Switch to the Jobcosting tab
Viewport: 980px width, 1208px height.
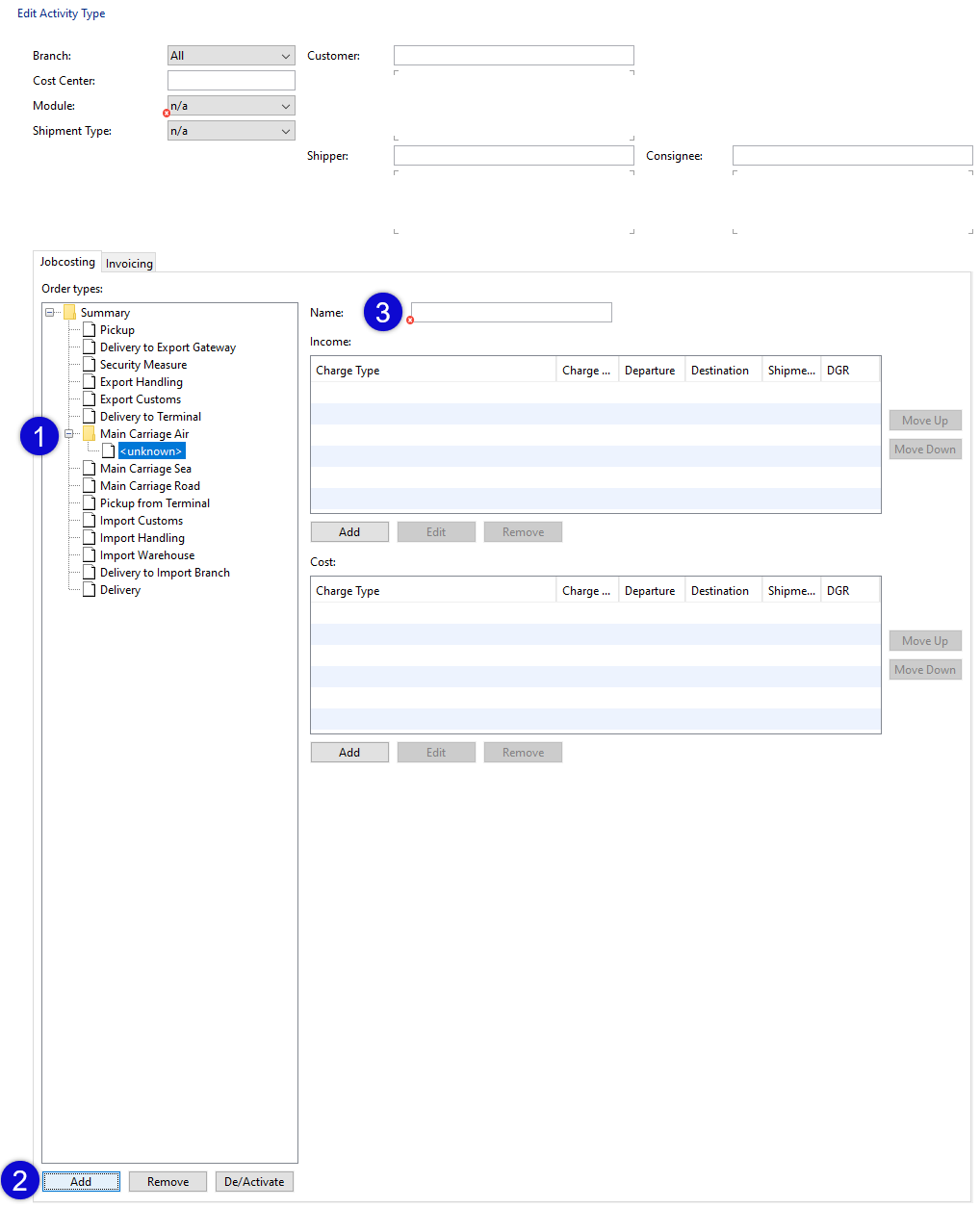click(66, 262)
